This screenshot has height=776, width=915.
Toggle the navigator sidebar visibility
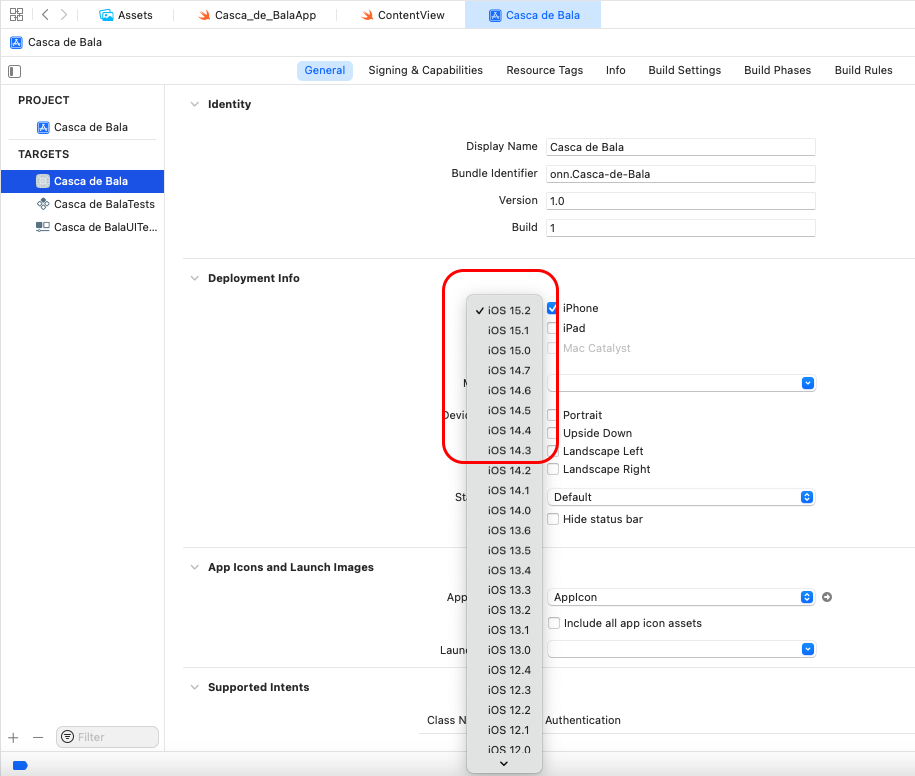pos(14,71)
